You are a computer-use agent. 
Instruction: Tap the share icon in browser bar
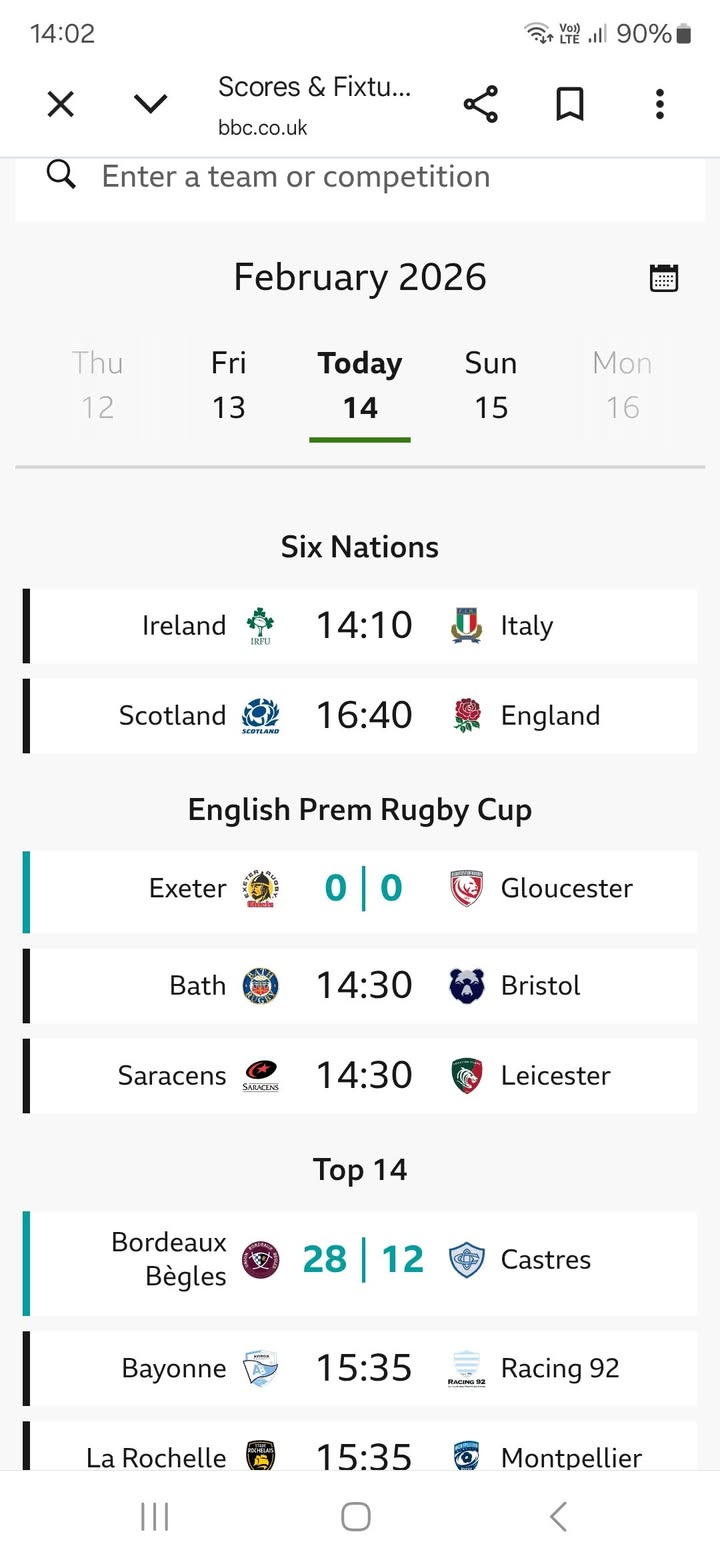coord(480,104)
